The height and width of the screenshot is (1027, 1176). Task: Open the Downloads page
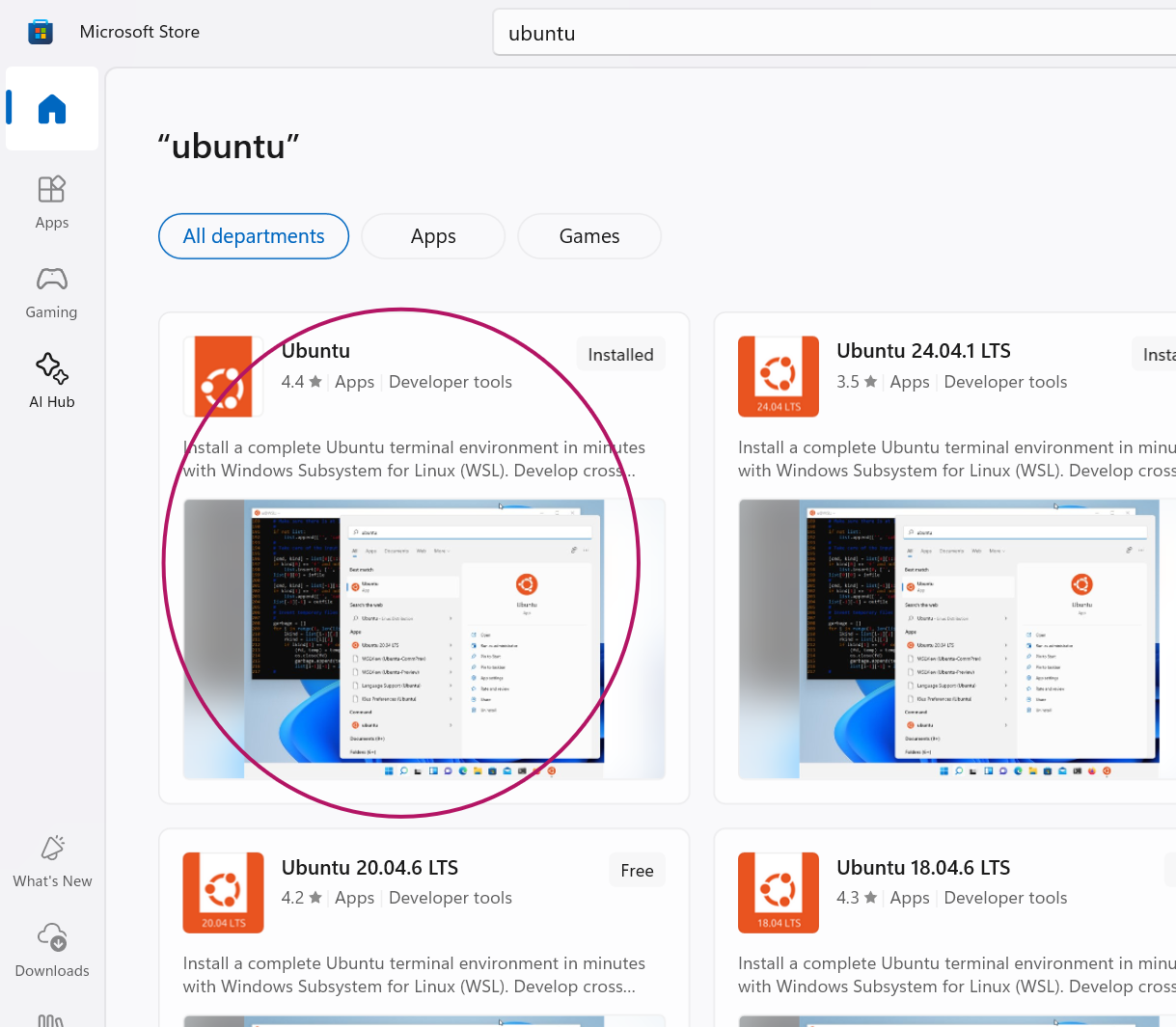click(x=52, y=951)
